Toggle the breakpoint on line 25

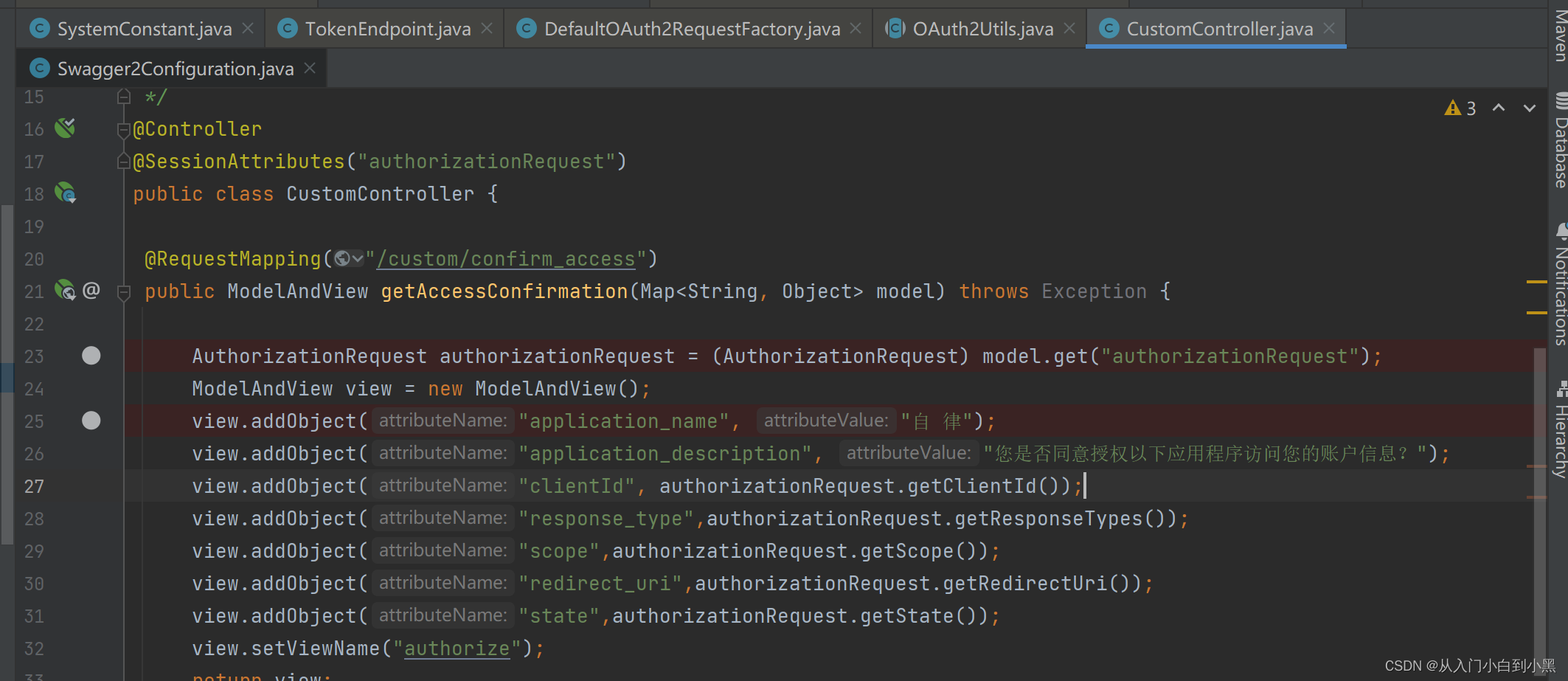(91, 421)
